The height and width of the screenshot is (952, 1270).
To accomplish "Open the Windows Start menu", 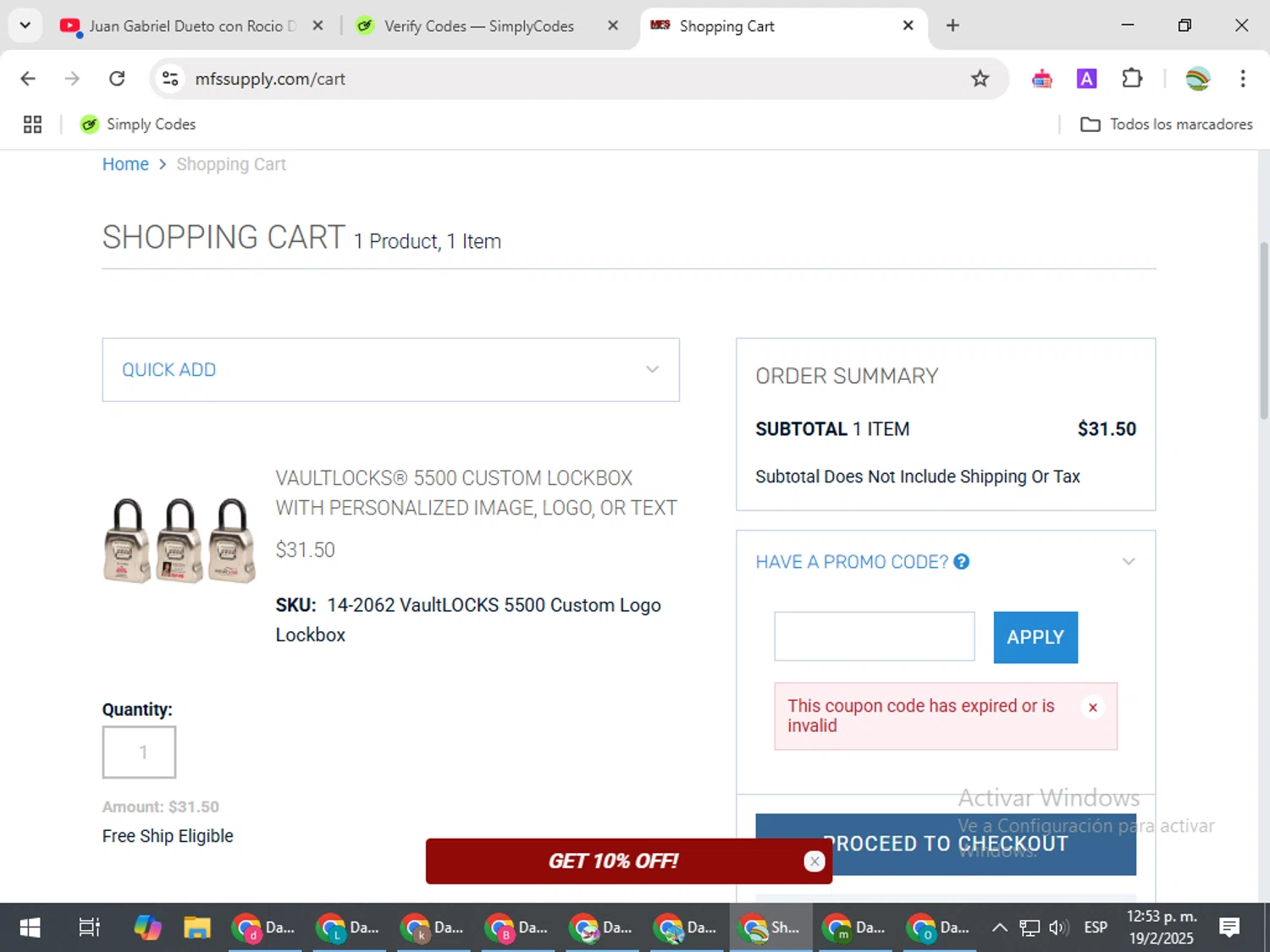I will click(30, 927).
